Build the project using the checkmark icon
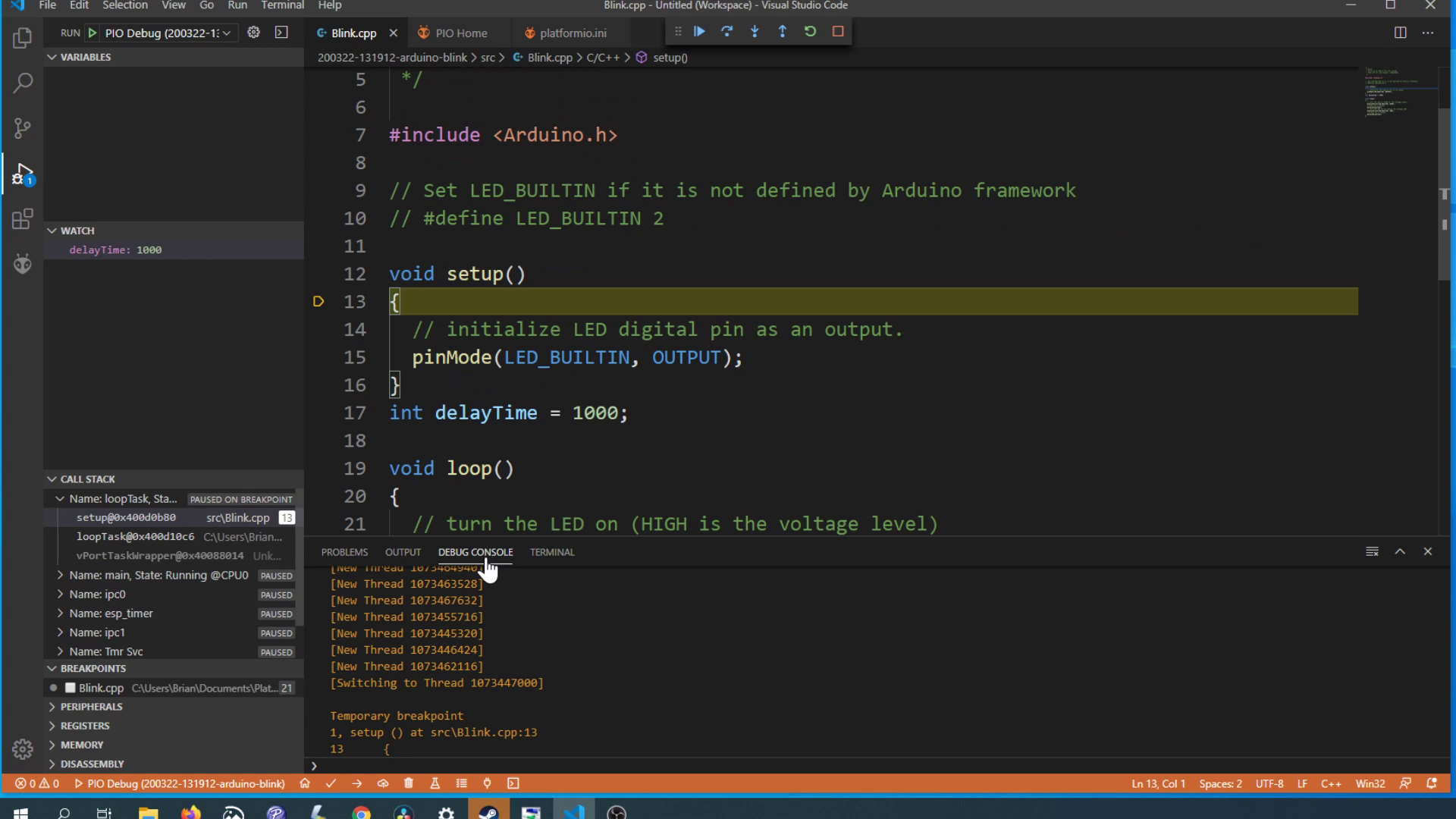This screenshot has height=819, width=1456. [x=331, y=783]
